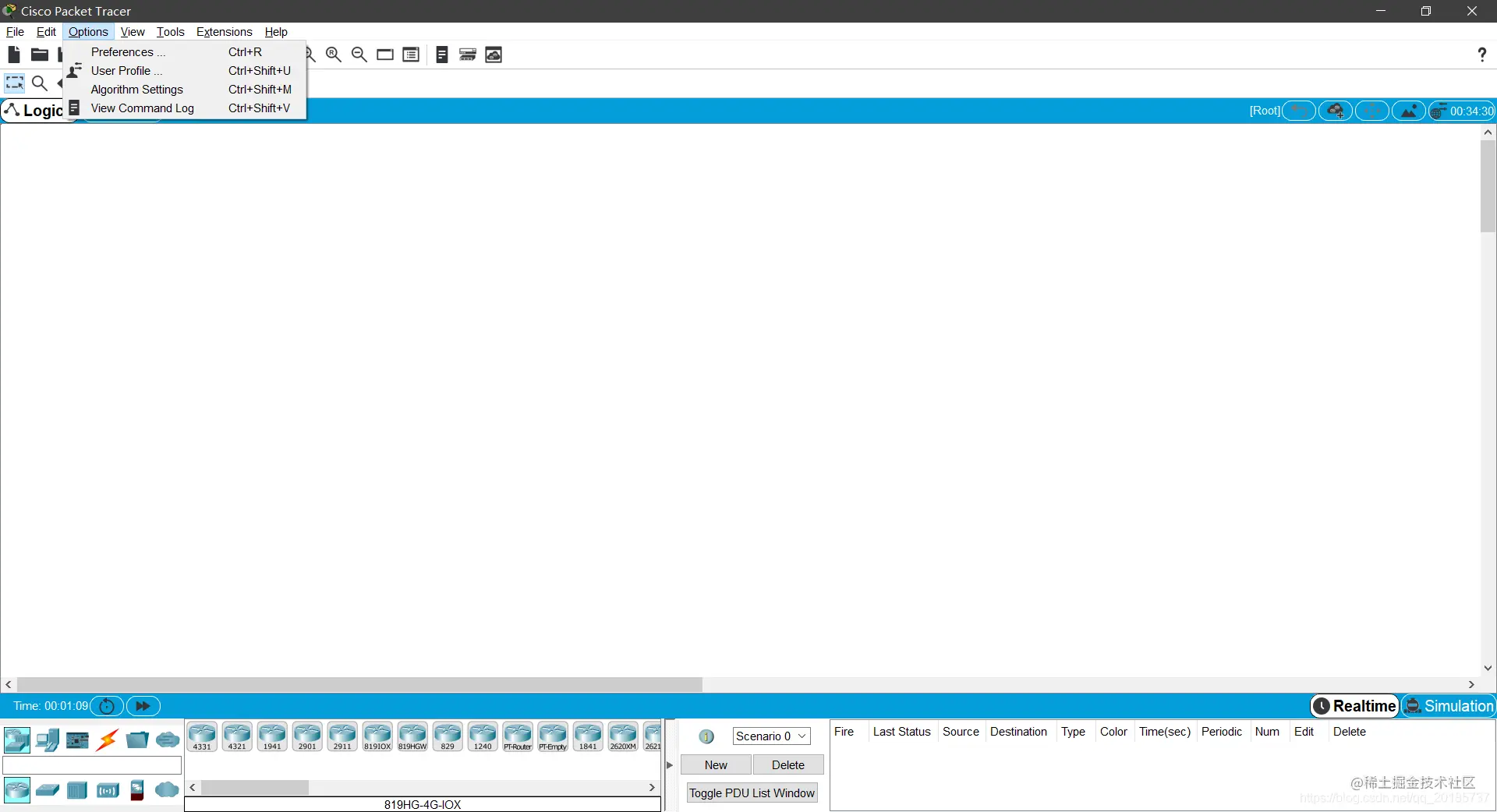The height and width of the screenshot is (812, 1497).
Task: Pick the PT-Router device
Action: (x=518, y=736)
